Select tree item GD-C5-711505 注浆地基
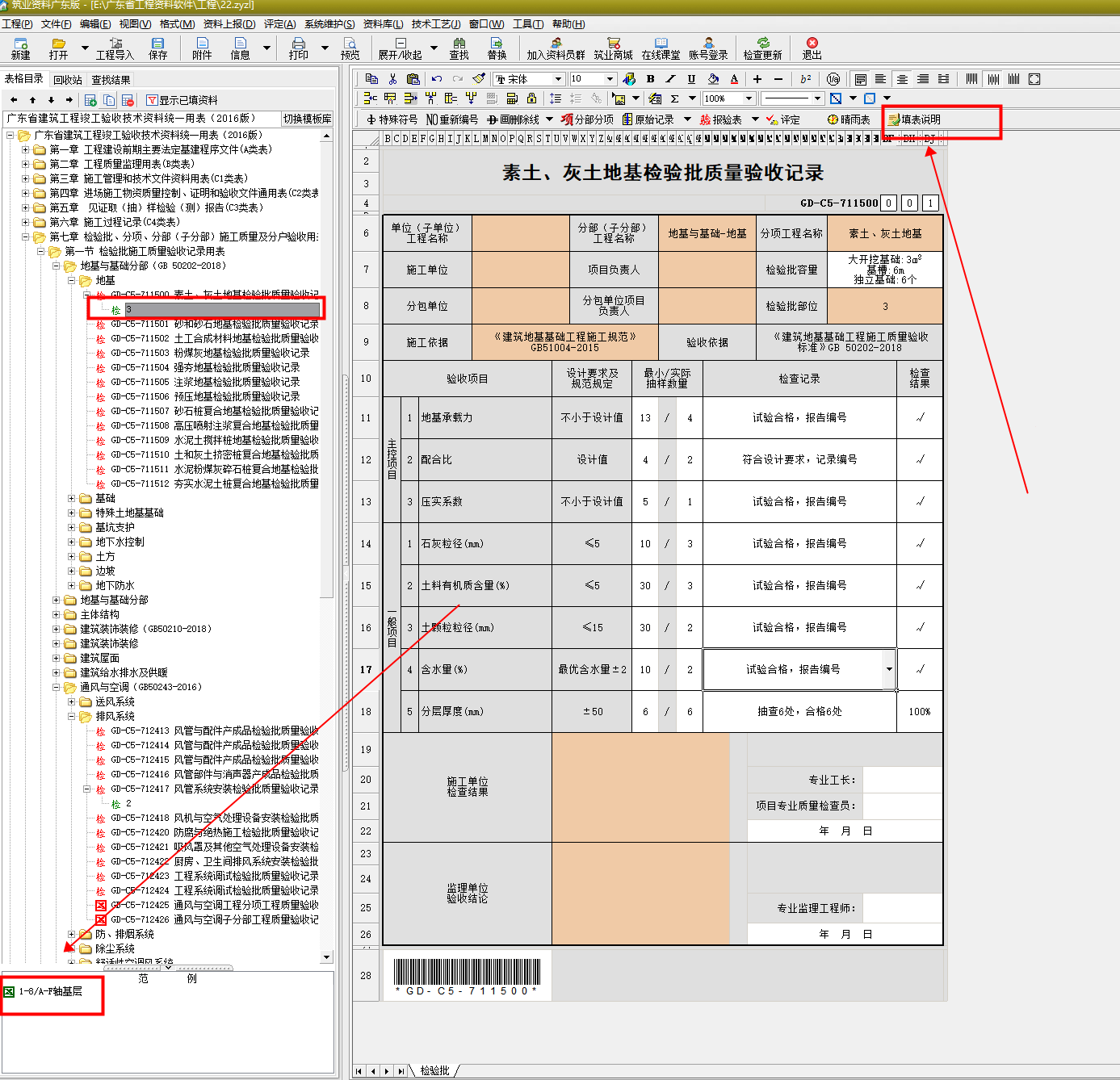Viewport: 1120px width, 1080px height. (205, 382)
